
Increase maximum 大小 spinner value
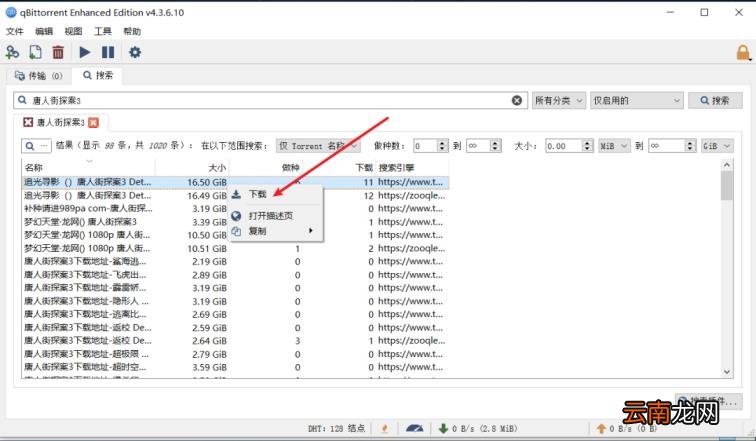tap(690, 143)
